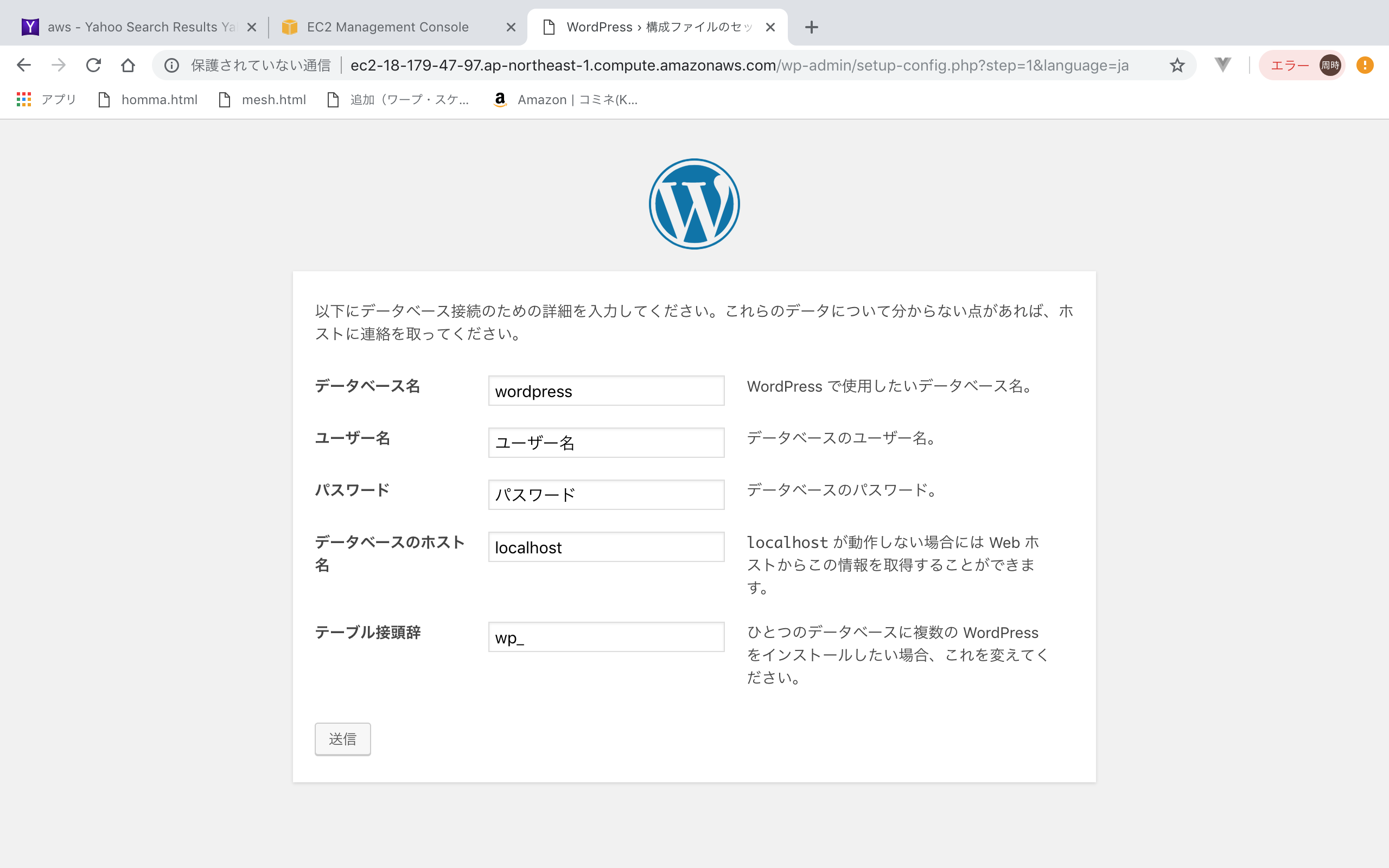Close the aws Yahoo Search Results tab
Image resolution: width=1389 pixels, height=868 pixels.
tap(251, 27)
